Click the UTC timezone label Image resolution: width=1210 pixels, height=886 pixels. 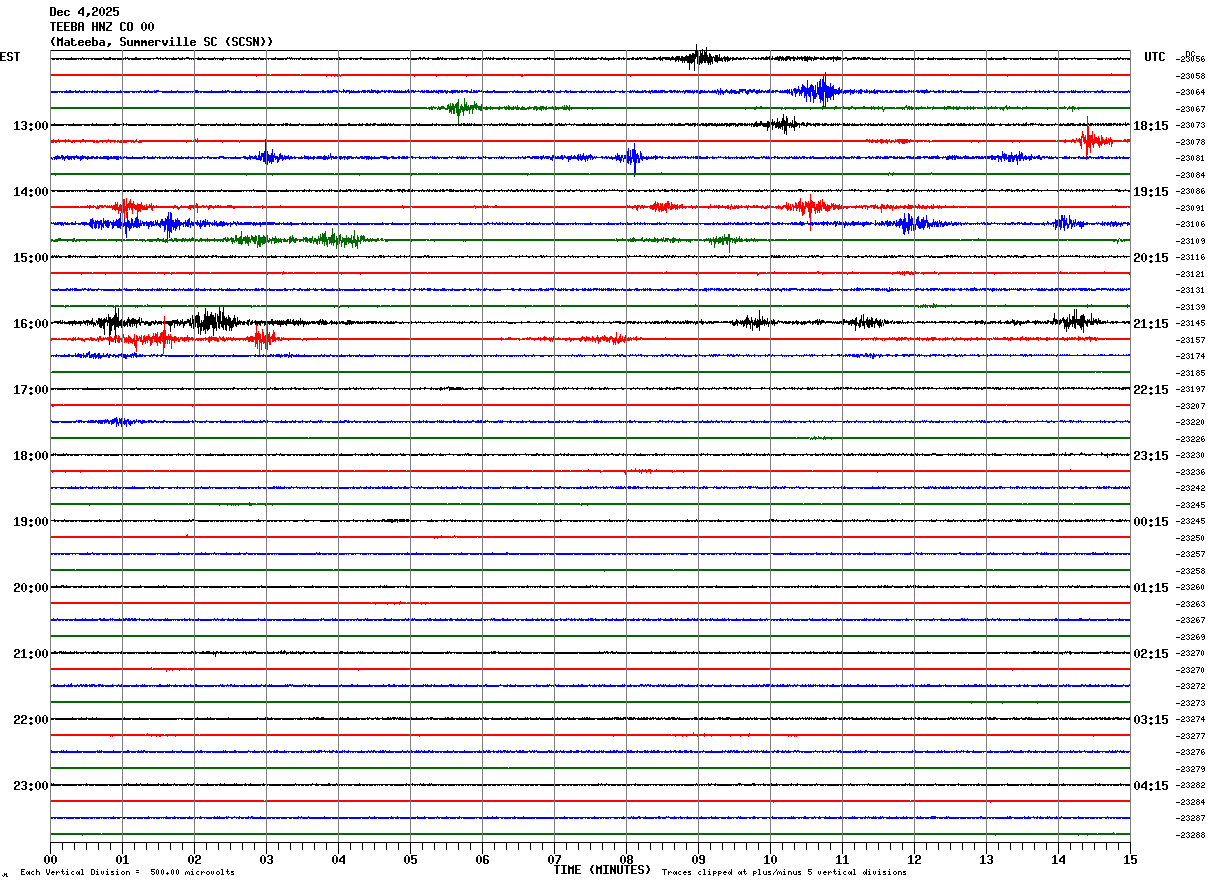(1155, 57)
